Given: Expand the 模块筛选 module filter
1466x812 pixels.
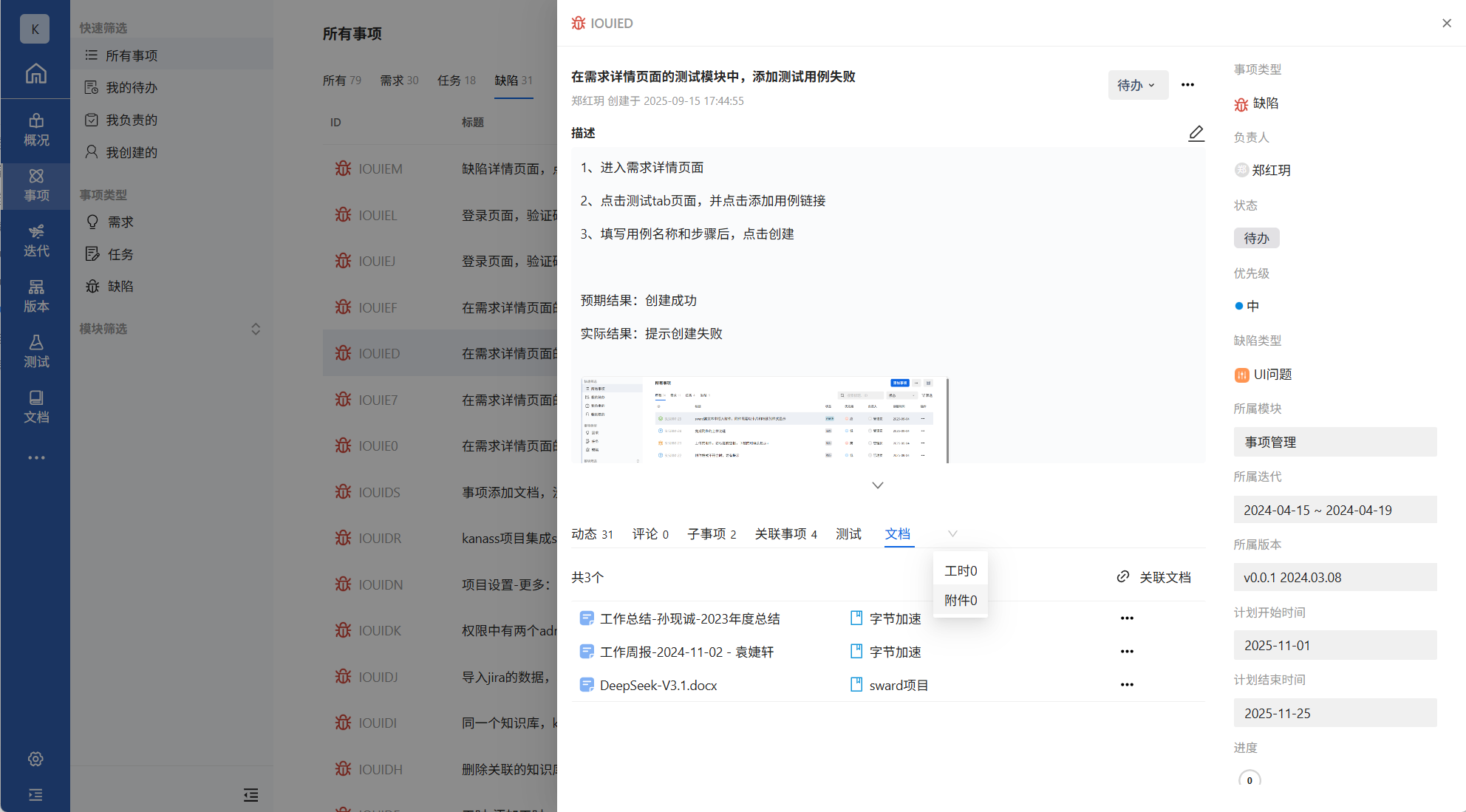Looking at the screenshot, I should [x=255, y=329].
